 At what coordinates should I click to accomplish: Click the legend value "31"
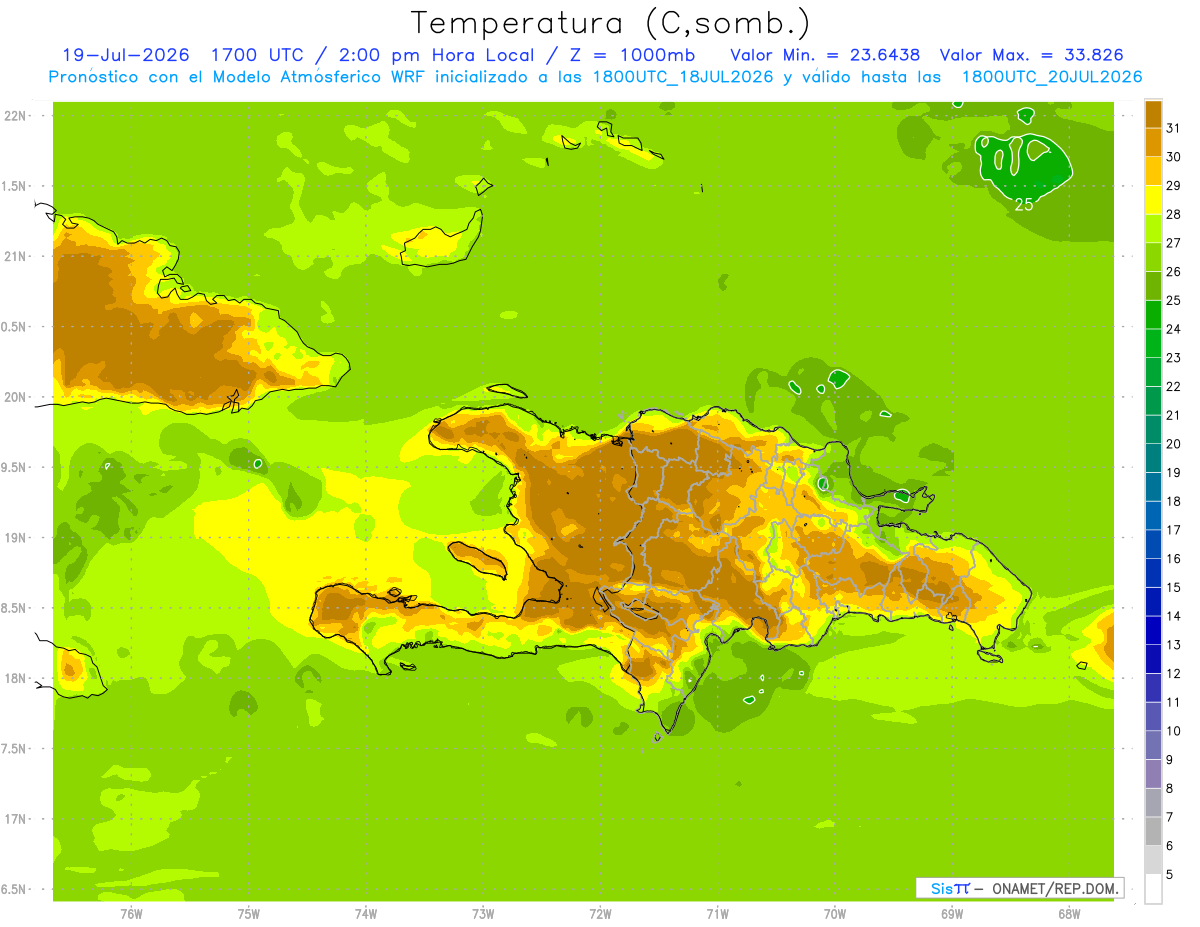click(x=1173, y=128)
